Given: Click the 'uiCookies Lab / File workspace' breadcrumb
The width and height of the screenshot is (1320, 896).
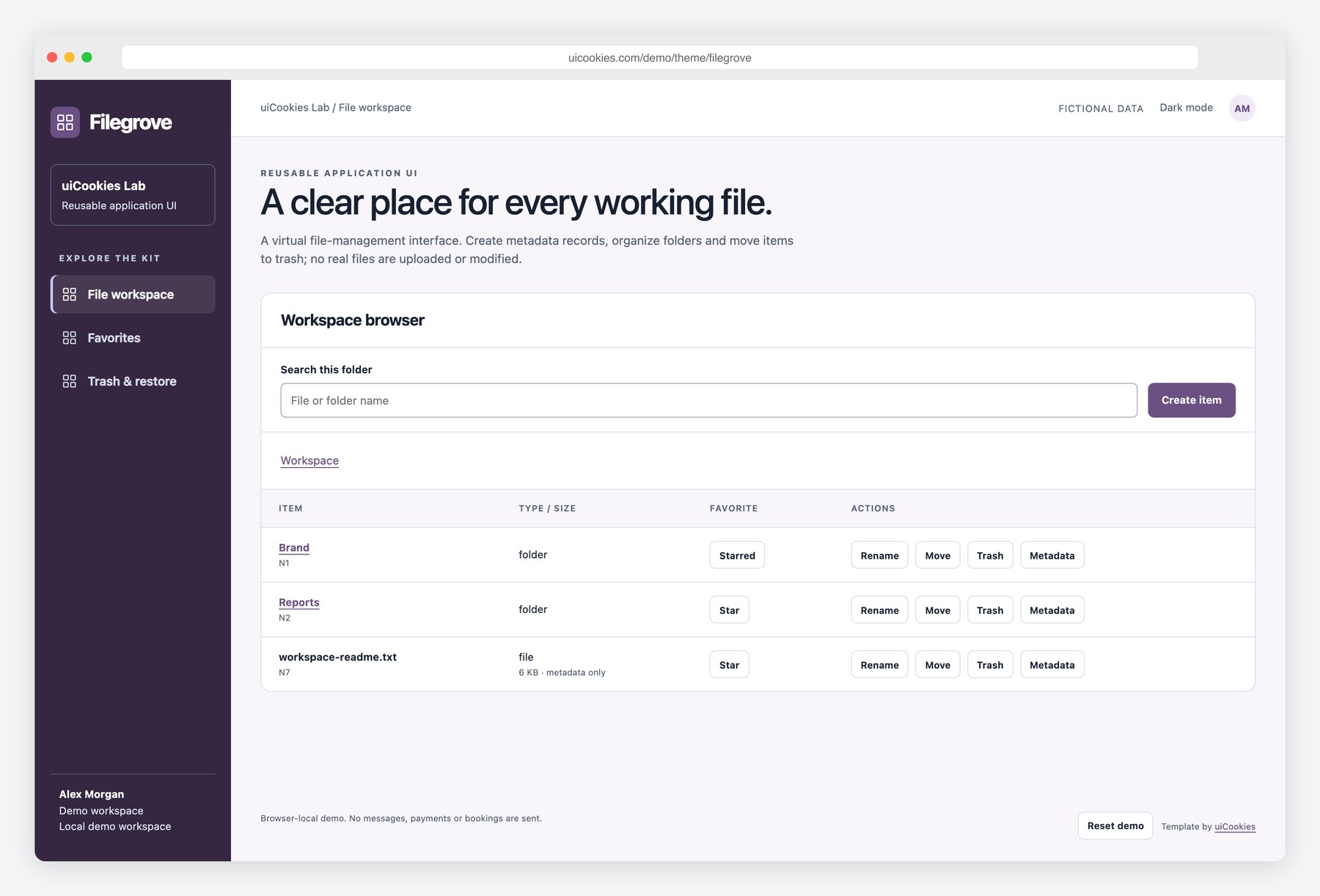Looking at the screenshot, I should coord(336,108).
